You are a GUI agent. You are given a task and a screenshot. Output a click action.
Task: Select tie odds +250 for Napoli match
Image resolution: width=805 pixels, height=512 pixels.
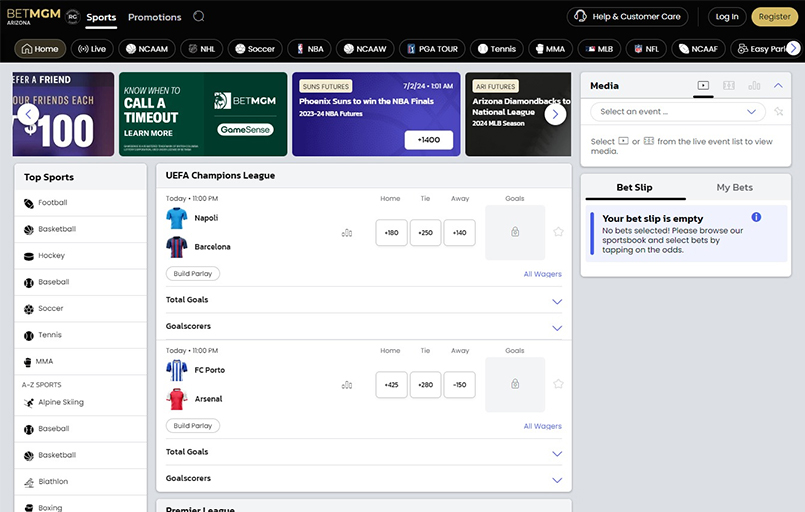tap(425, 233)
